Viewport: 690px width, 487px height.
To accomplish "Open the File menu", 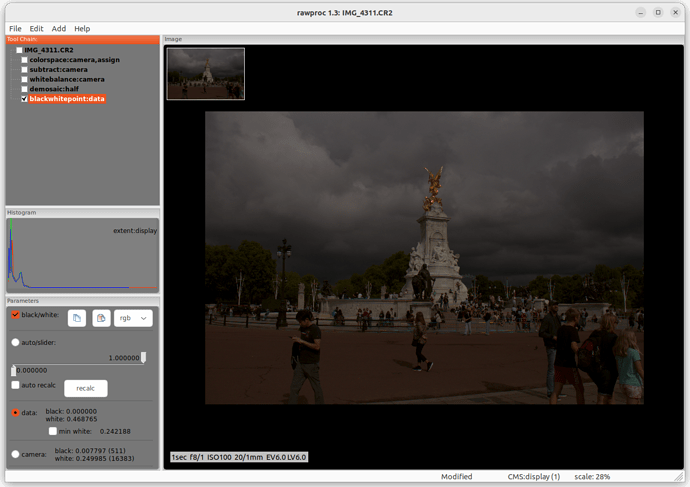I will [x=15, y=29].
